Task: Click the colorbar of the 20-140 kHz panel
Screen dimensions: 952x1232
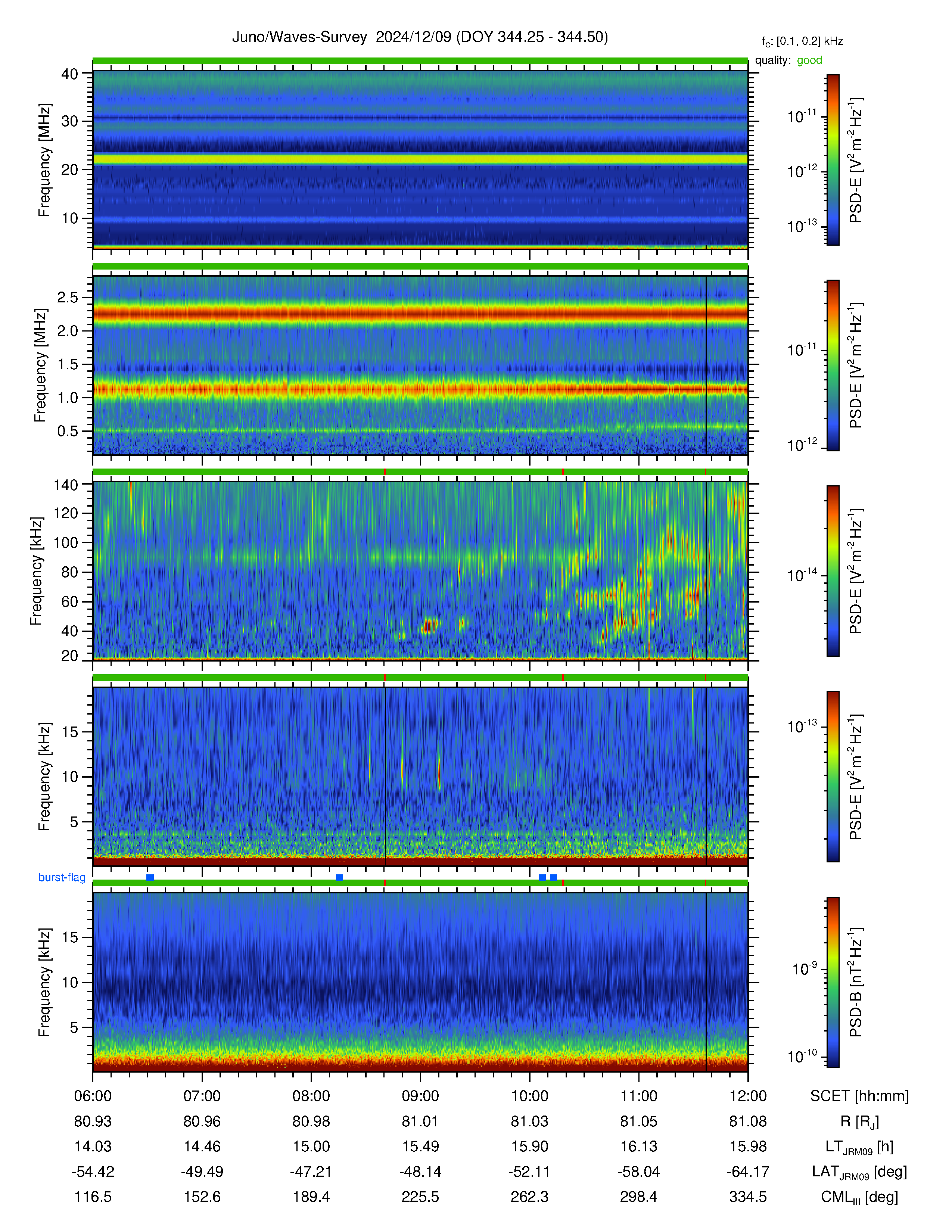Action: (x=833, y=571)
